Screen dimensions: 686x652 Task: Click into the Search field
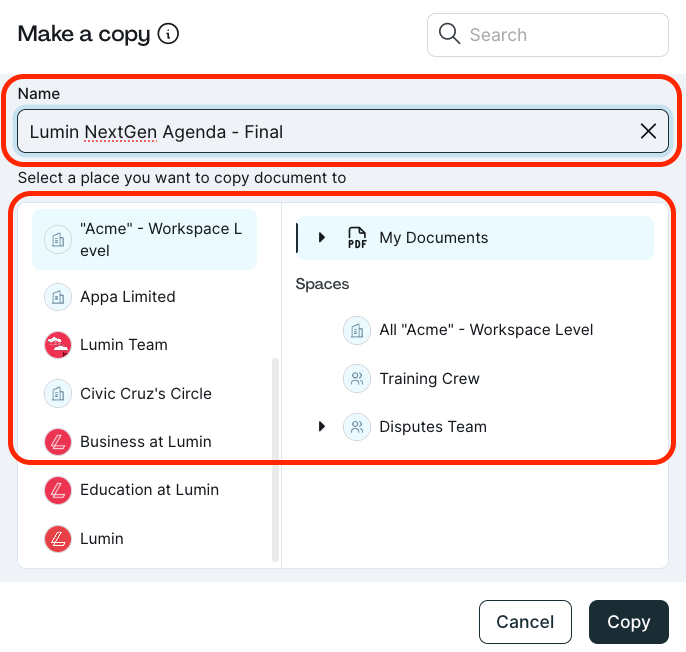[548, 35]
